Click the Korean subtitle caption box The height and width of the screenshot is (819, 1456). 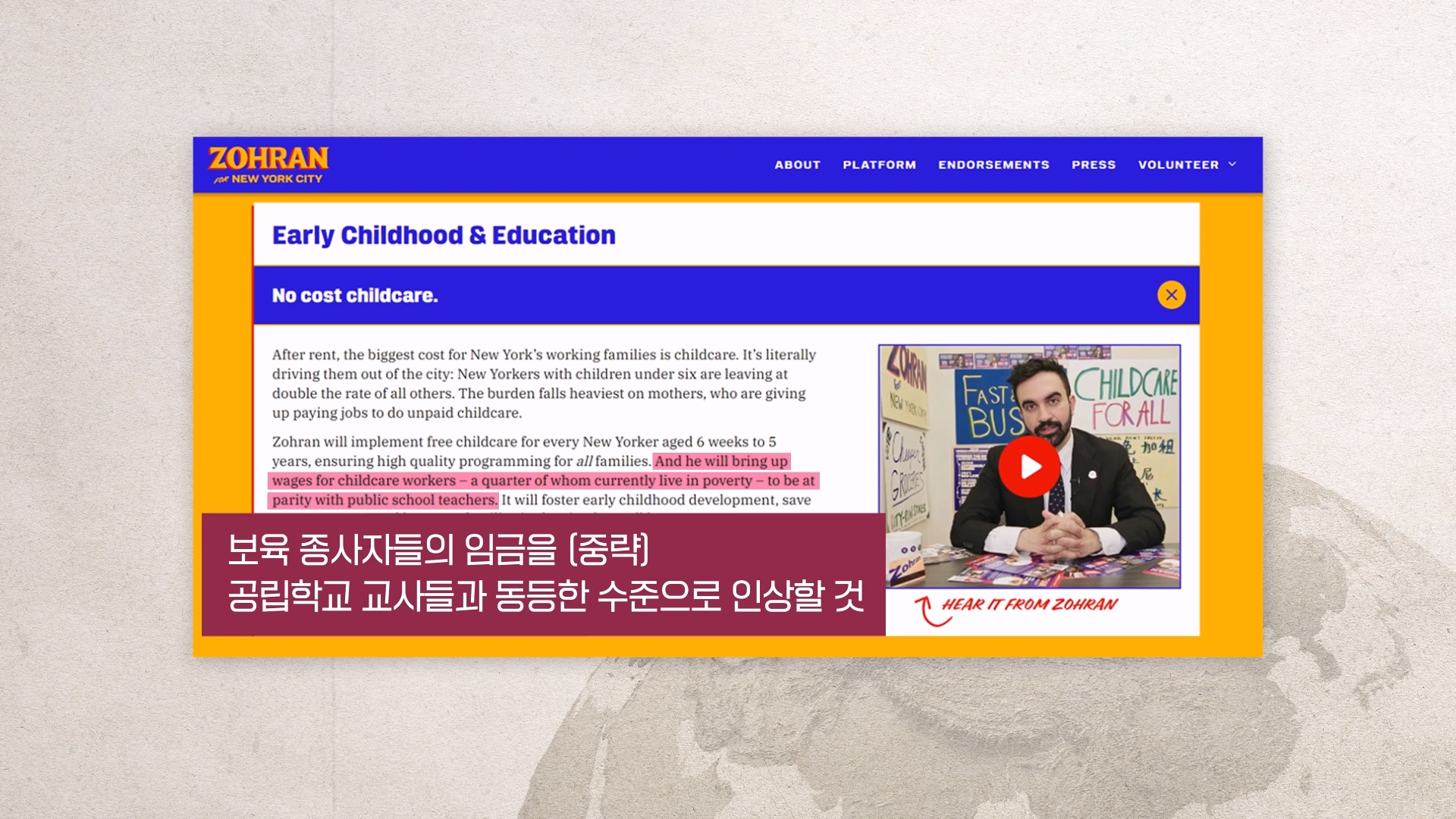543,574
